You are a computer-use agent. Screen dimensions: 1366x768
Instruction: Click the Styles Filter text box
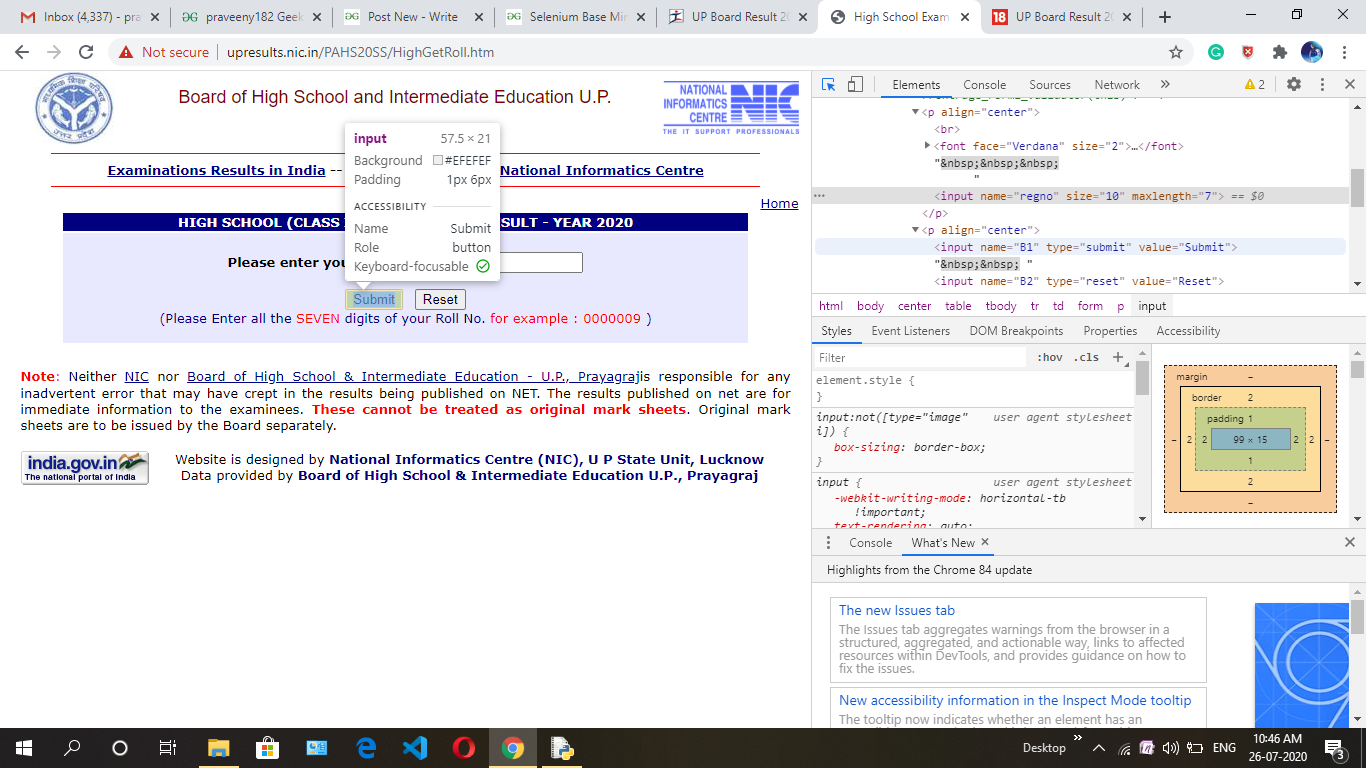tap(920, 357)
